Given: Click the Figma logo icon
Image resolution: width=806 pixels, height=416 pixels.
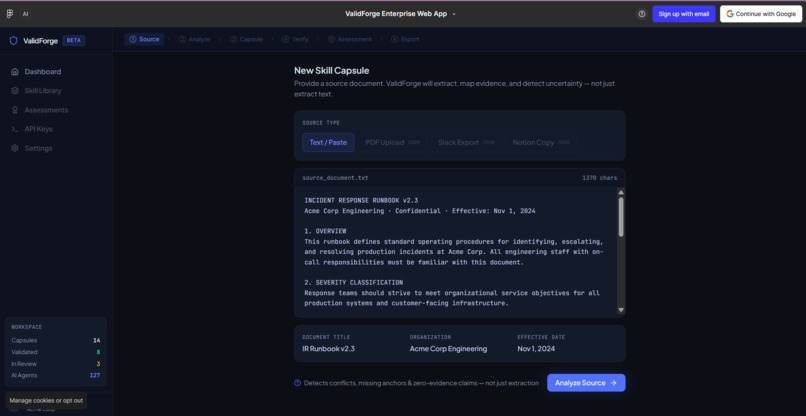Looking at the screenshot, I should click(x=10, y=14).
